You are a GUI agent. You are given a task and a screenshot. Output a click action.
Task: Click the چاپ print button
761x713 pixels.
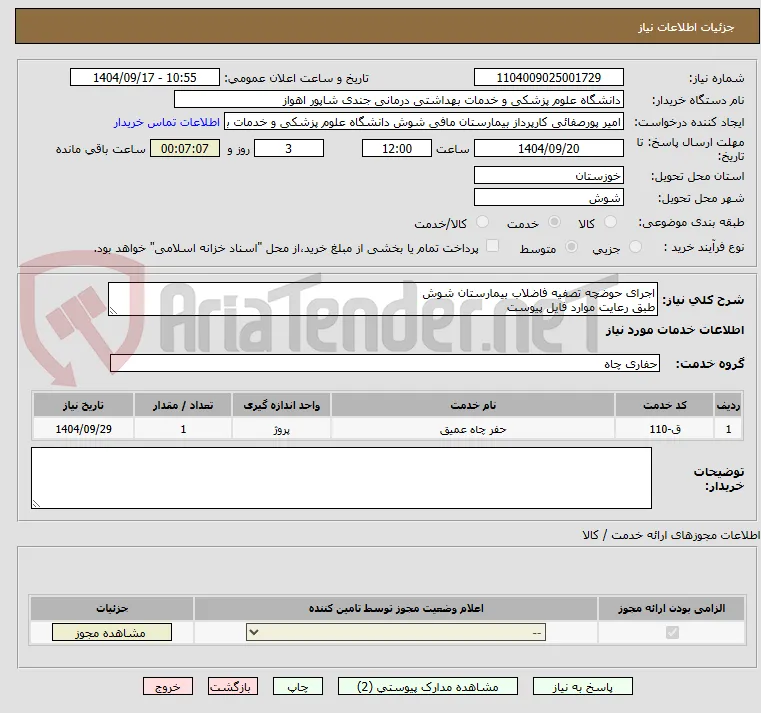[298, 686]
